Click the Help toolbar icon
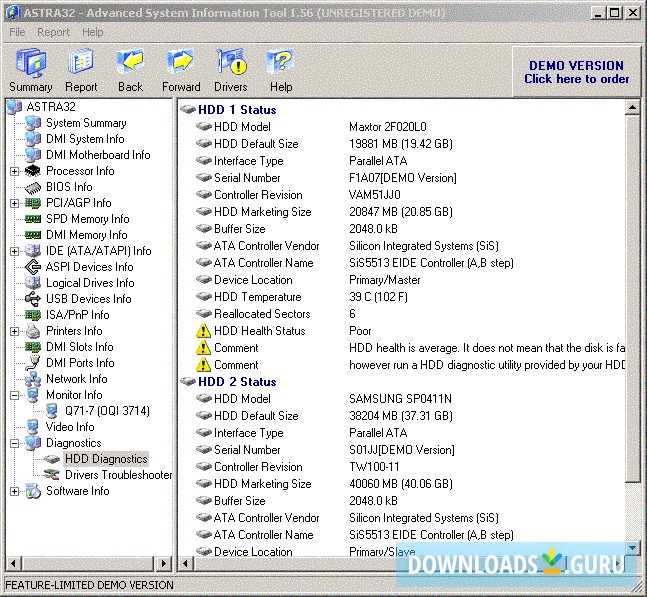The height and width of the screenshot is (597, 647). [x=281, y=69]
